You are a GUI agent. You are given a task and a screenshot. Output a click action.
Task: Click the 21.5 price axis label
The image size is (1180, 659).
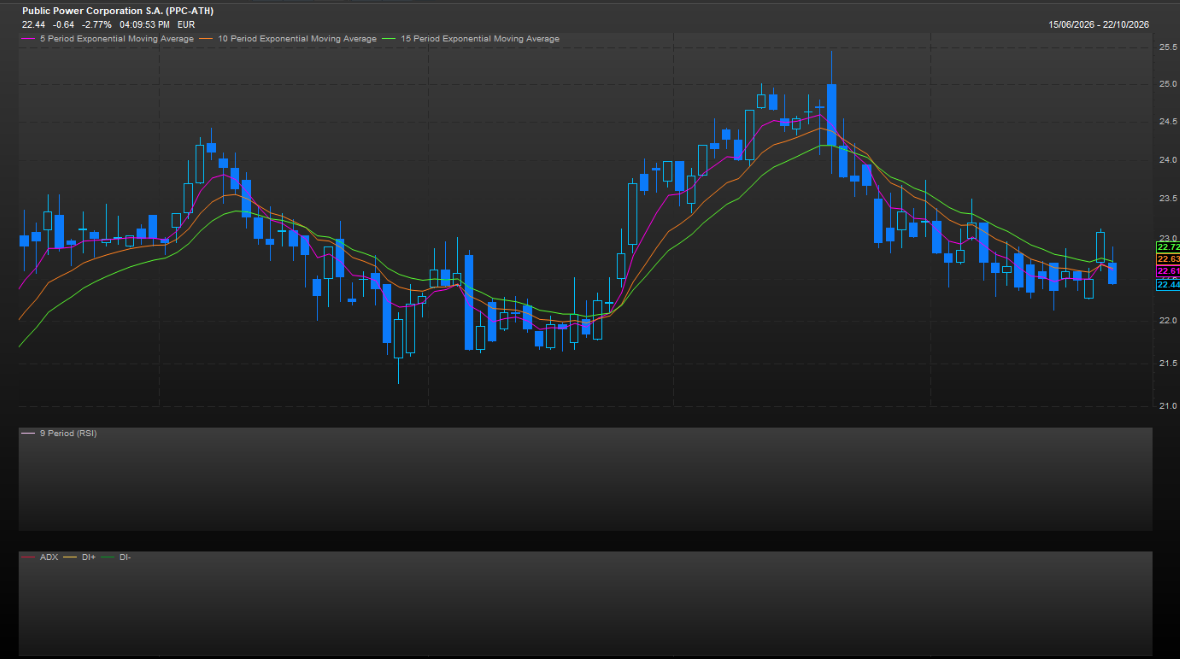pos(1168,363)
